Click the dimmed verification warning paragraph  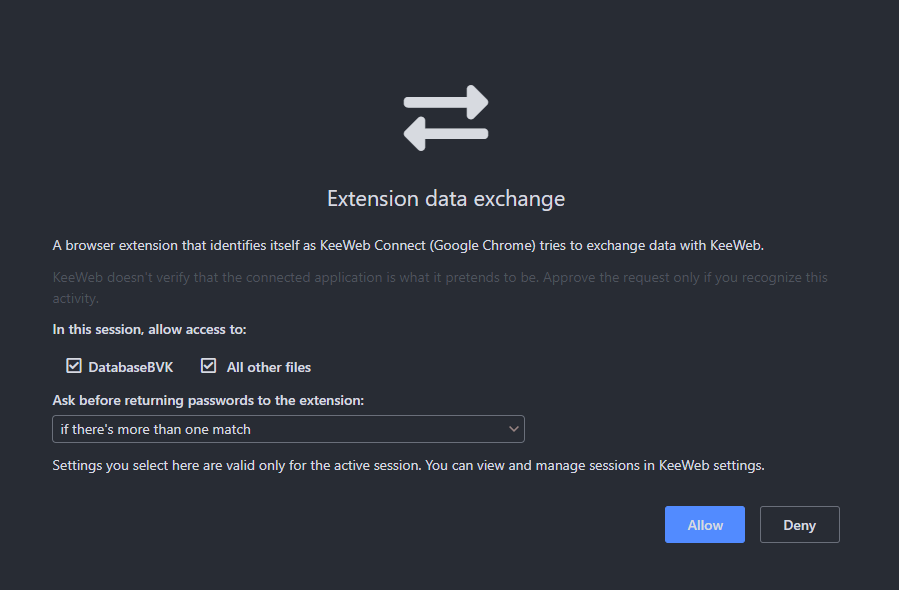(x=440, y=287)
